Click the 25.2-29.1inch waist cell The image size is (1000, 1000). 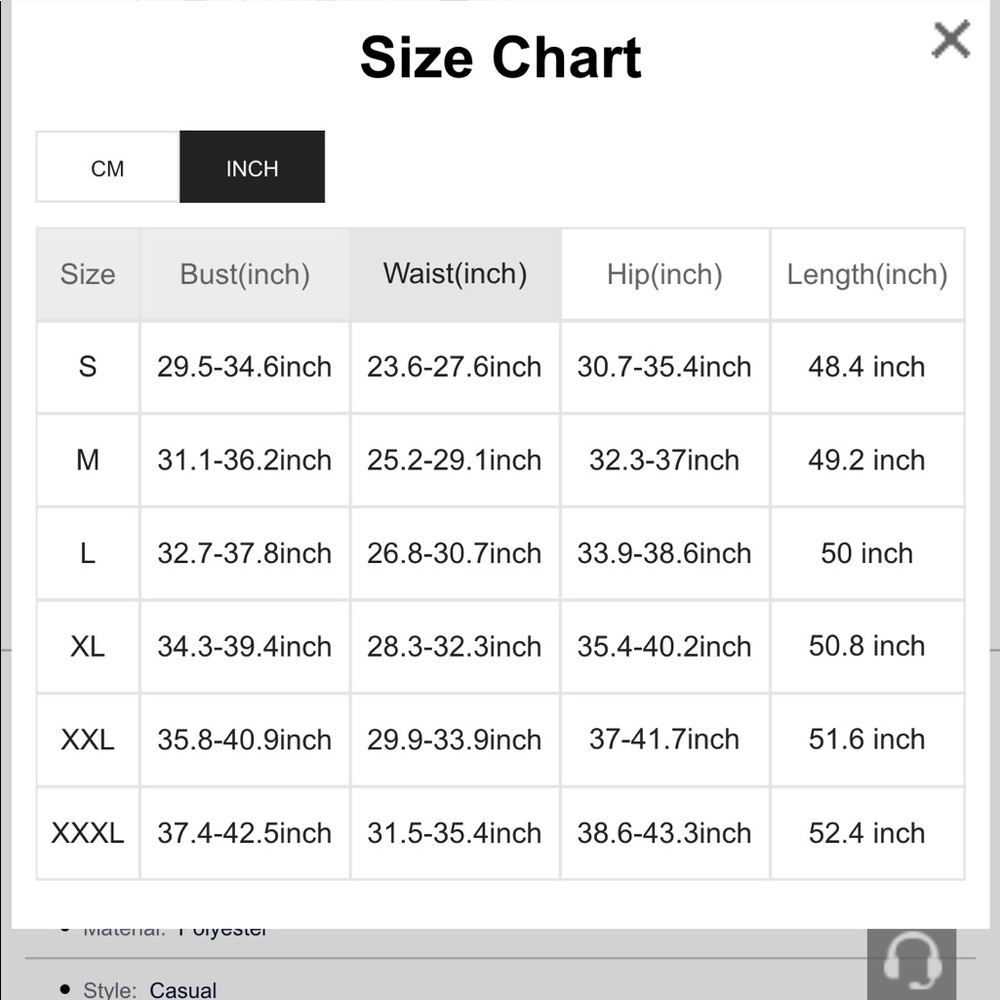[x=454, y=460]
